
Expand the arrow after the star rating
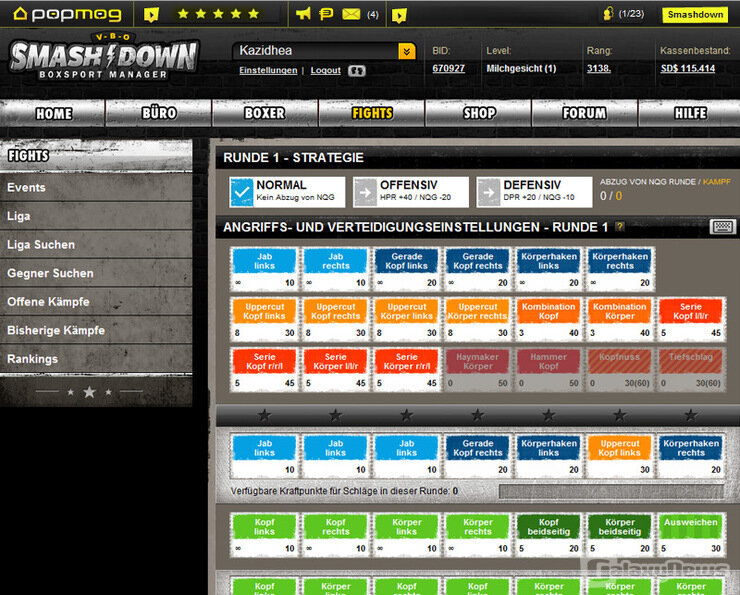pyautogui.click(x=152, y=14)
